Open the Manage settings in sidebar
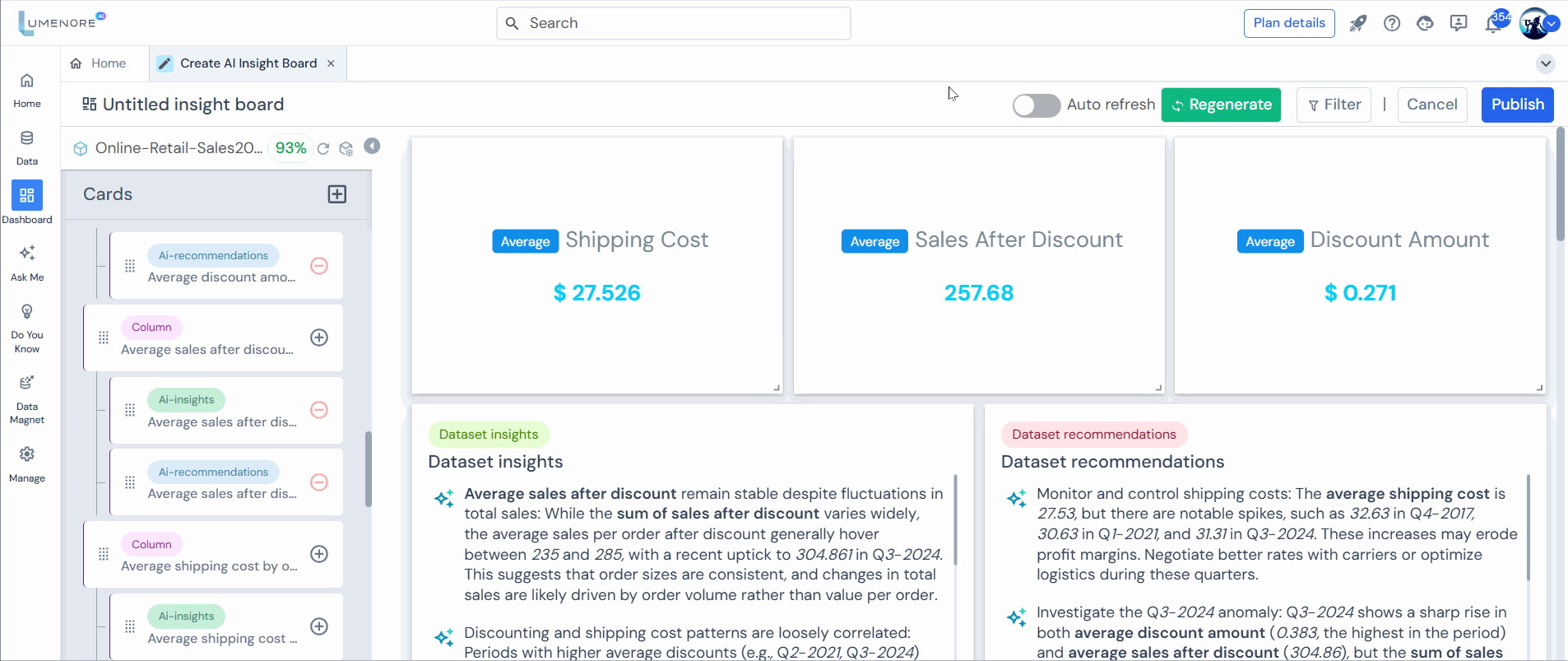The height and width of the screenshot is (661, 1568). (27, 463)
